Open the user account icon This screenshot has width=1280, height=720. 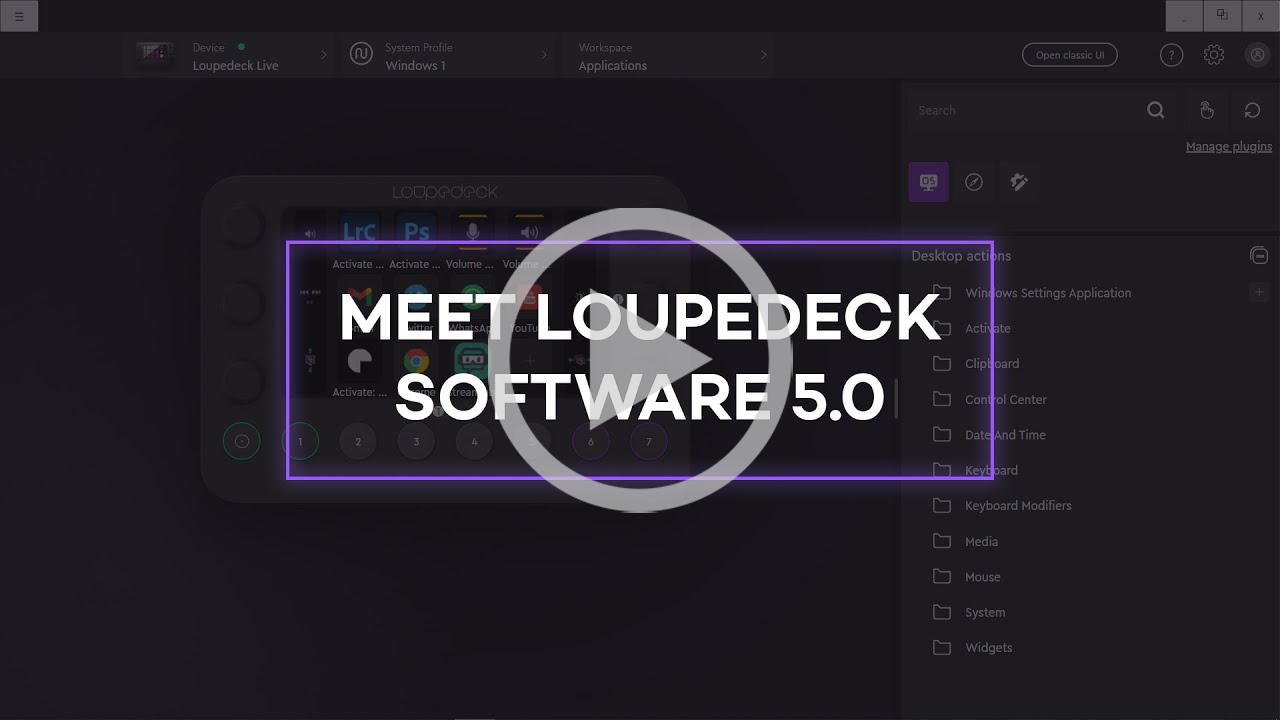(1257, 55)
